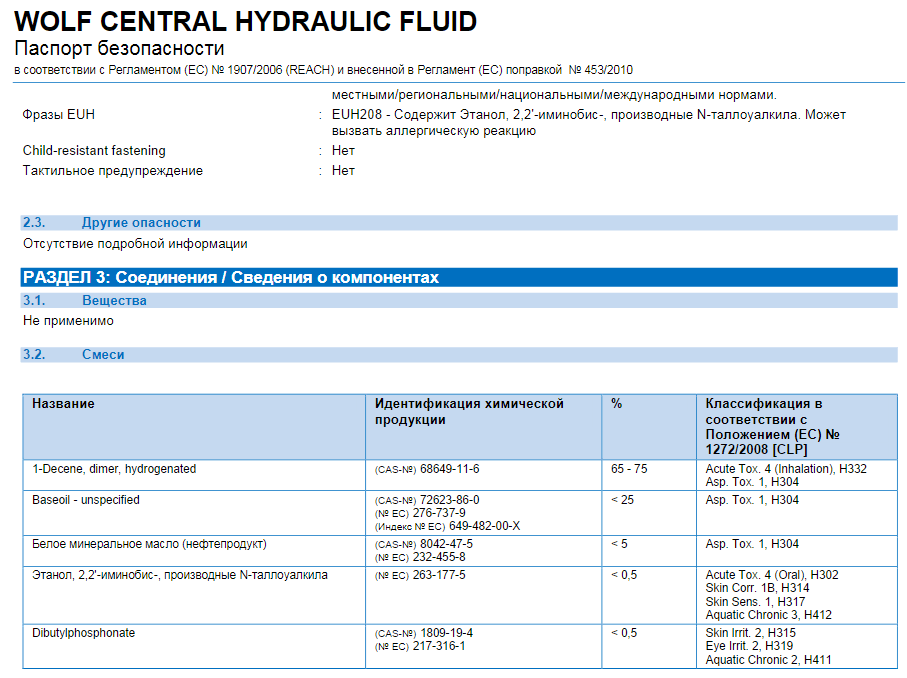Viewport: 907px width, 678px height.
Task: Click Acute Tox. 4 (Inhalation), H332
Action: click(x=786, y=469)
